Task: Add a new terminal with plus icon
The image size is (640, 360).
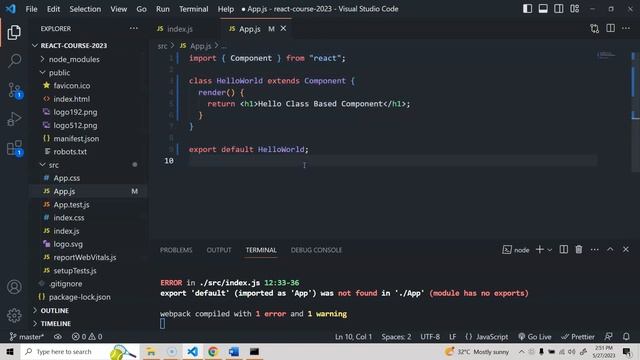Action: (539, 249)
